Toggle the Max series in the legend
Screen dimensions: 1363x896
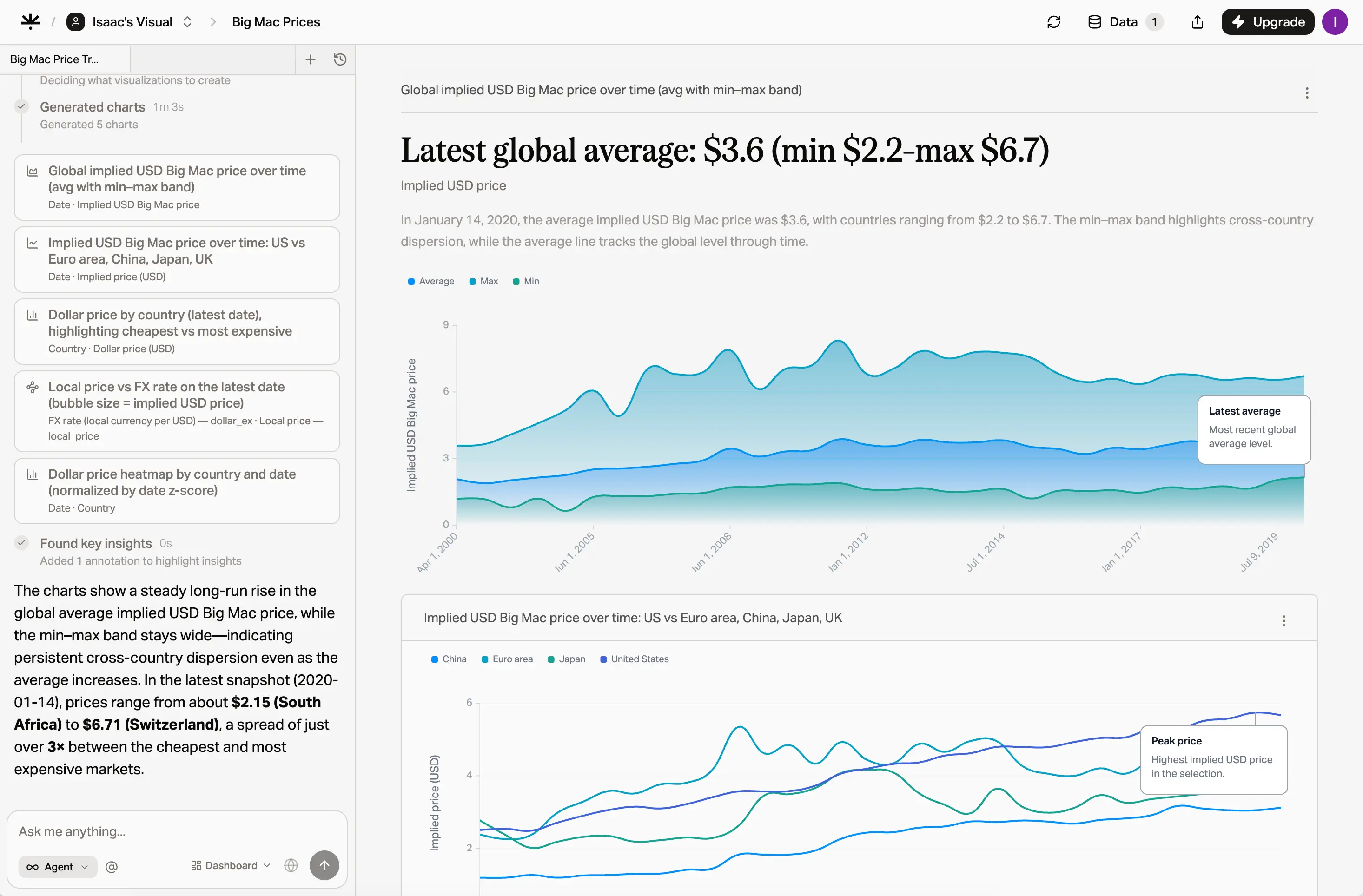click(483, 281)
